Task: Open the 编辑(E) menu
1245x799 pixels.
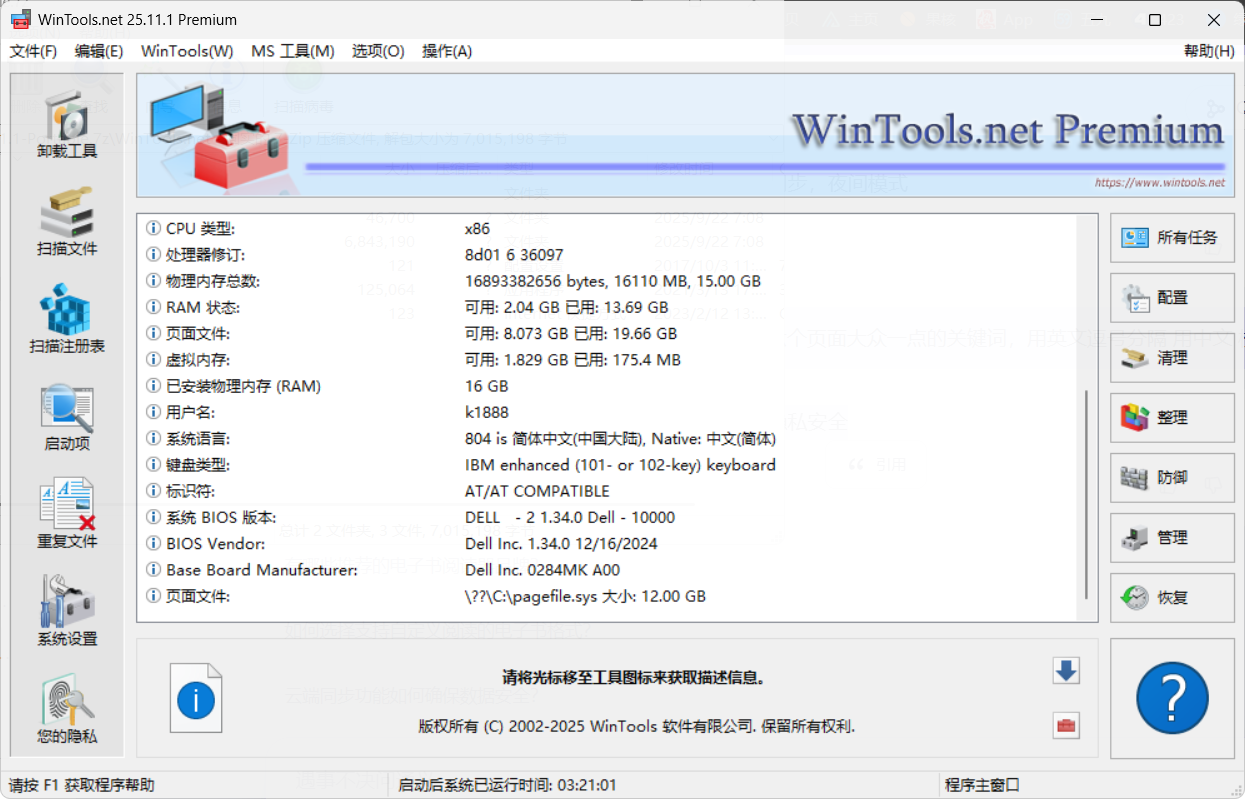Action: 99,51
